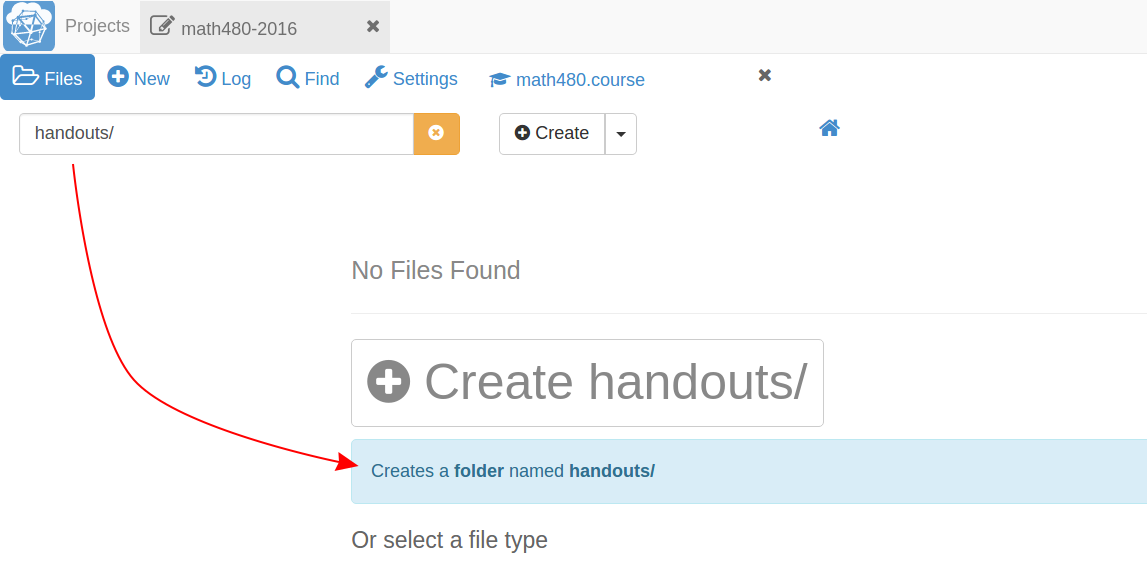Switch to the math480-2016 project tab
The image size is (1147, 562).
pos(239,28)
